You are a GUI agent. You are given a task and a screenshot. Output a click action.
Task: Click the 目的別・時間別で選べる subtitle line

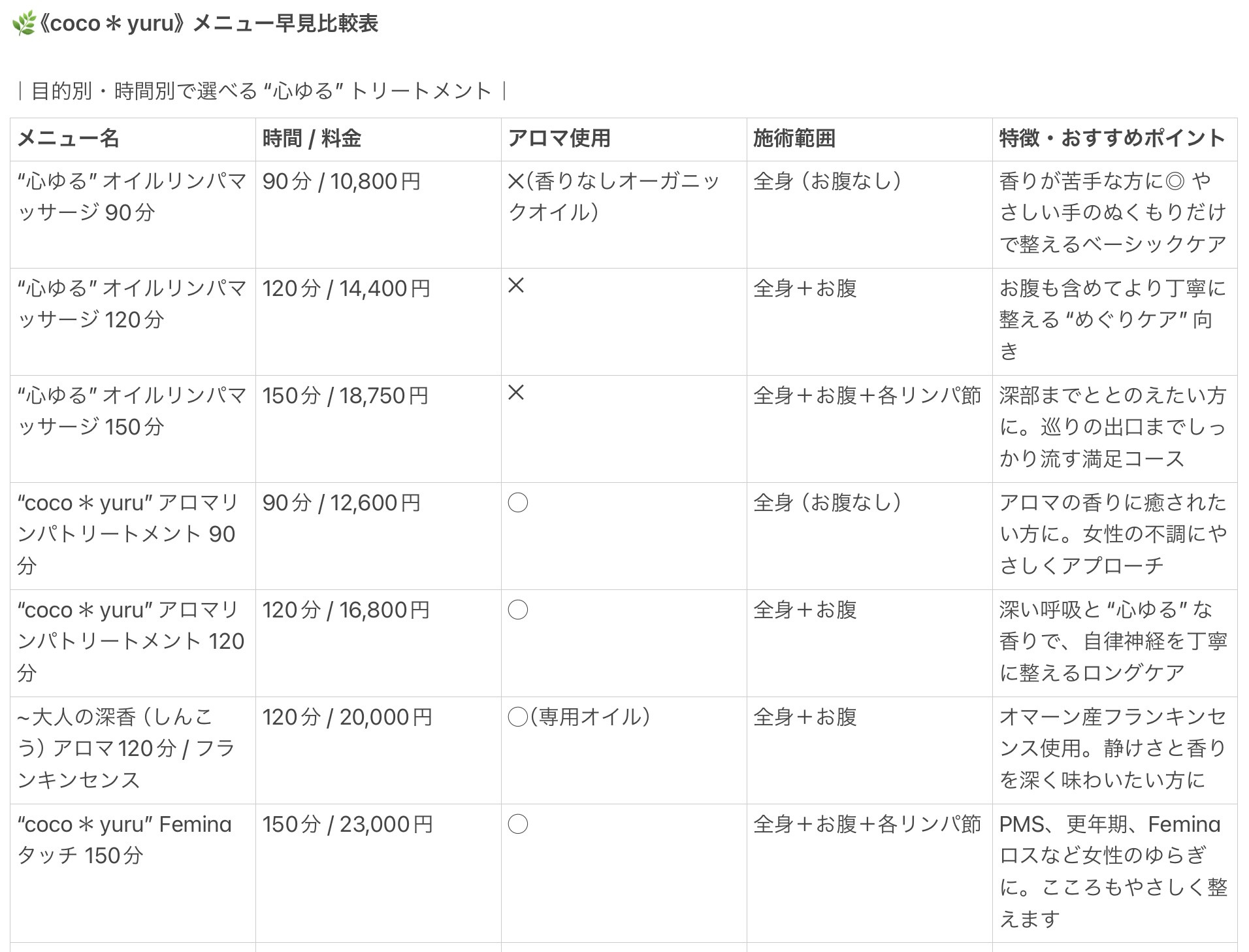point(261,91)
